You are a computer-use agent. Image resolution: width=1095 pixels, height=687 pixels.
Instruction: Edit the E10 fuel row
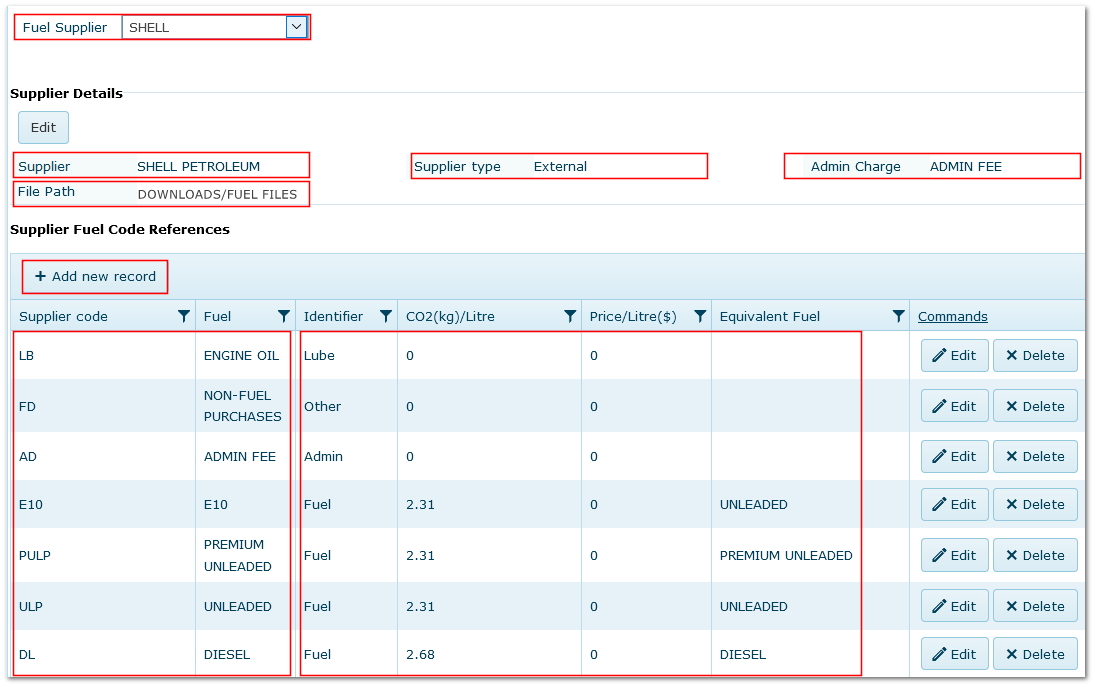tap(955, 505)
